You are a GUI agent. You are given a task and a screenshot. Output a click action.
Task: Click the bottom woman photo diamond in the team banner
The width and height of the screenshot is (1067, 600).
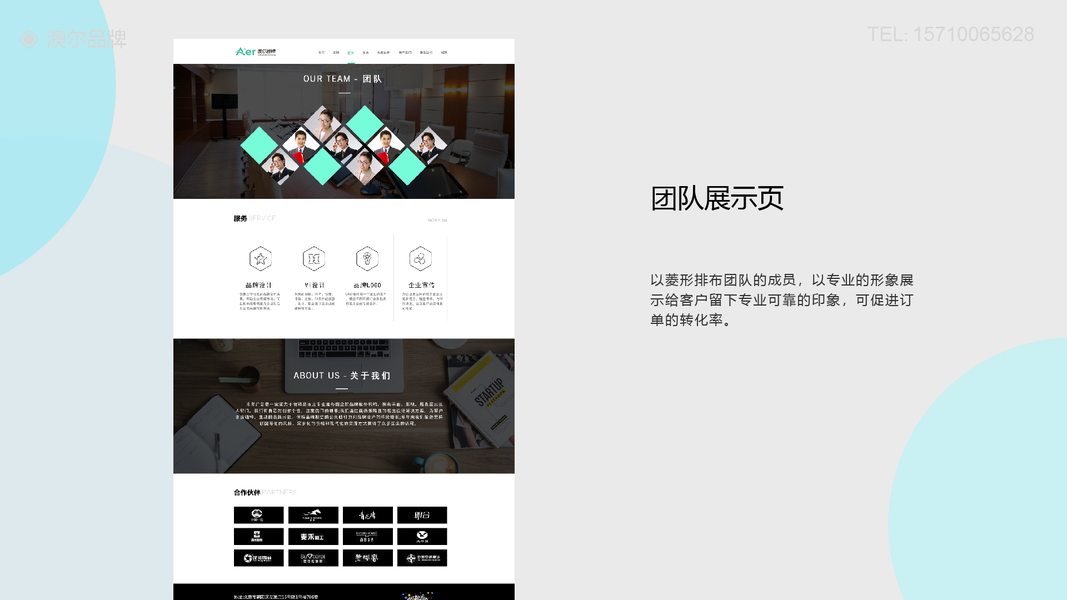point(365,166)
